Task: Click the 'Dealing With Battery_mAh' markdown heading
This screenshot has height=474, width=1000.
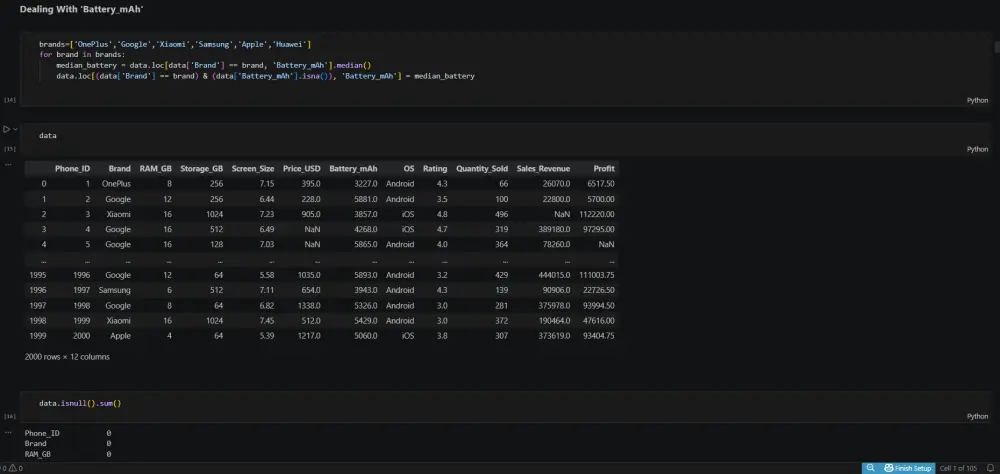Action: (x=81, y=10)
